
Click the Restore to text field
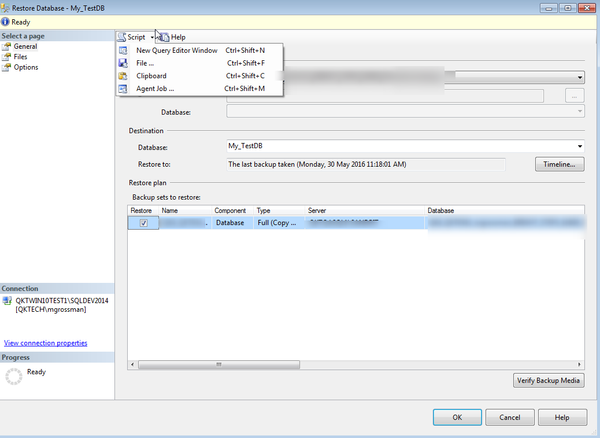(365, 164)
